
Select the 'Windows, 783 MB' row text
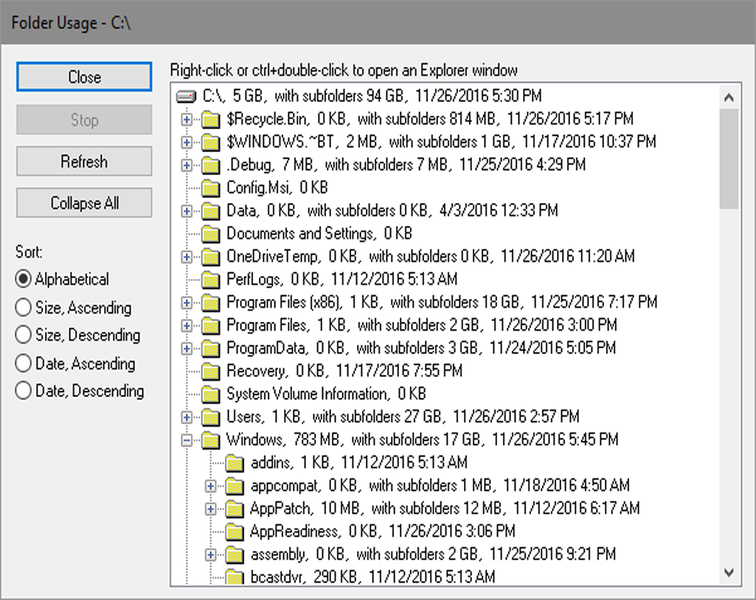tap(422, 439)
